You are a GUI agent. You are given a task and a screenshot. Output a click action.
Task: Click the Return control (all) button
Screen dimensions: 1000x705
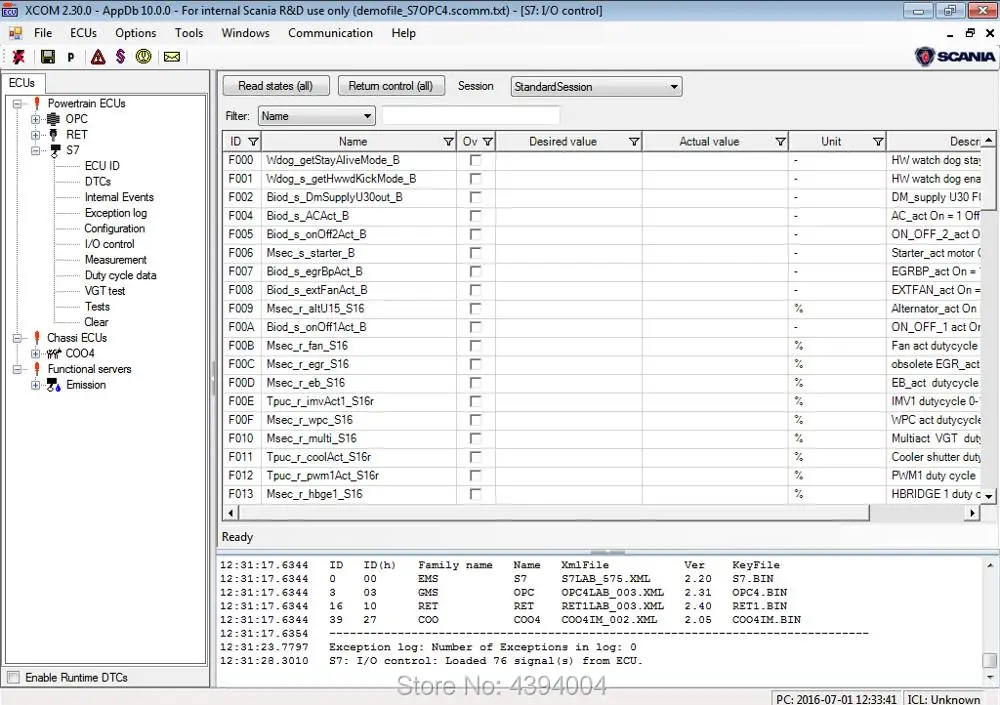[390, 86]
